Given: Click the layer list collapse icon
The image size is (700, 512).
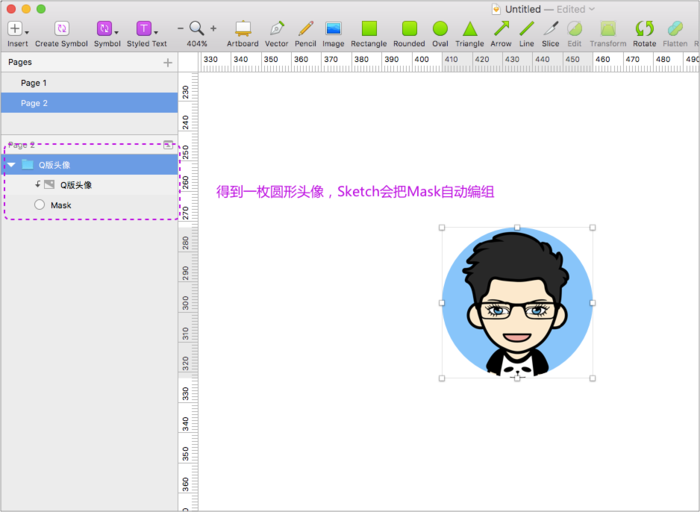Looking at the screenshot, I should 168,144.
